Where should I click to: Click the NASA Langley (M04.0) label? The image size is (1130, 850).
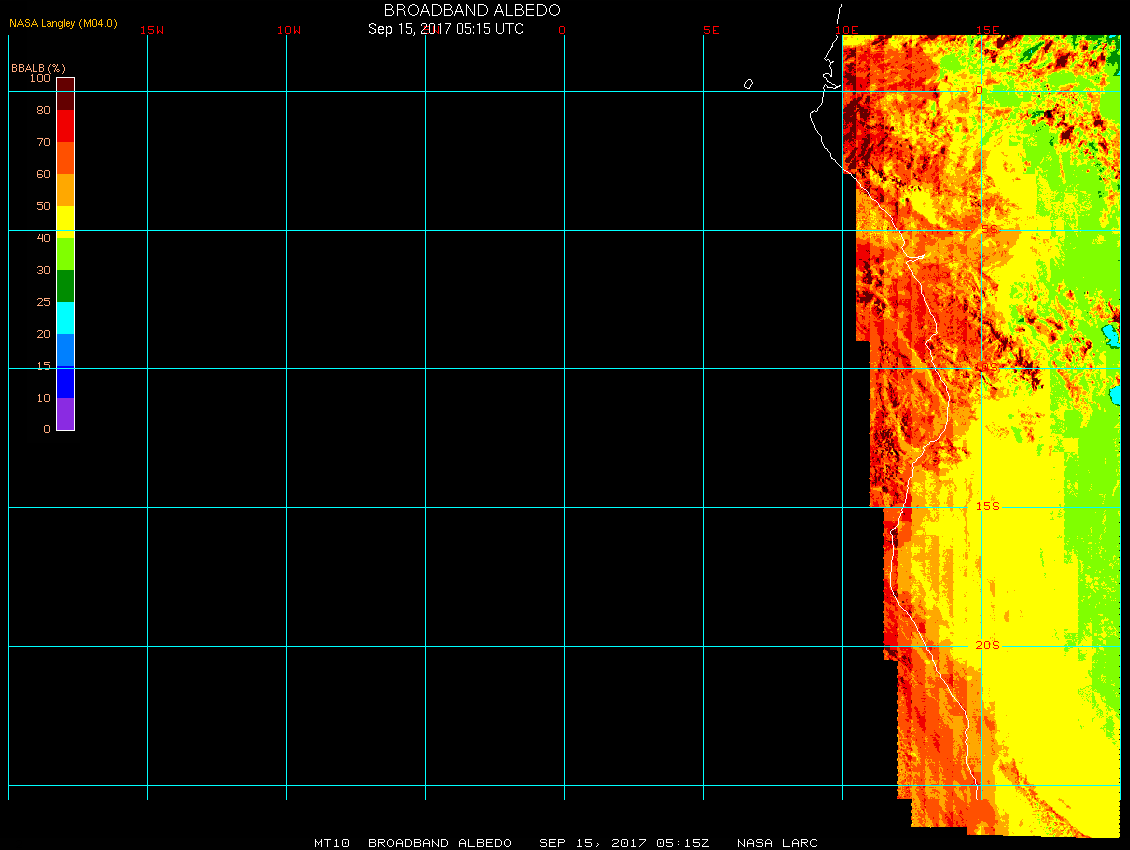tap(63, 23)
